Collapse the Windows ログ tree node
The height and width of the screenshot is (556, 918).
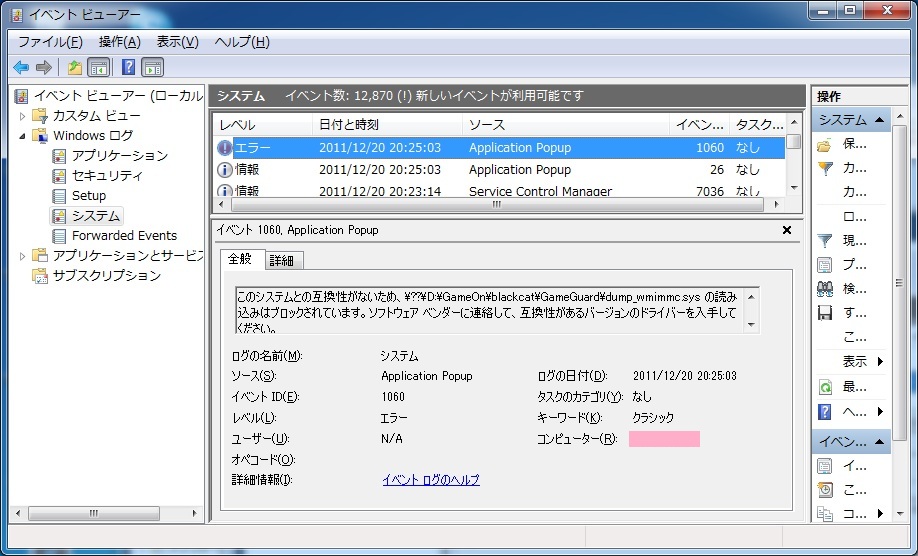(x=23, y=136)
